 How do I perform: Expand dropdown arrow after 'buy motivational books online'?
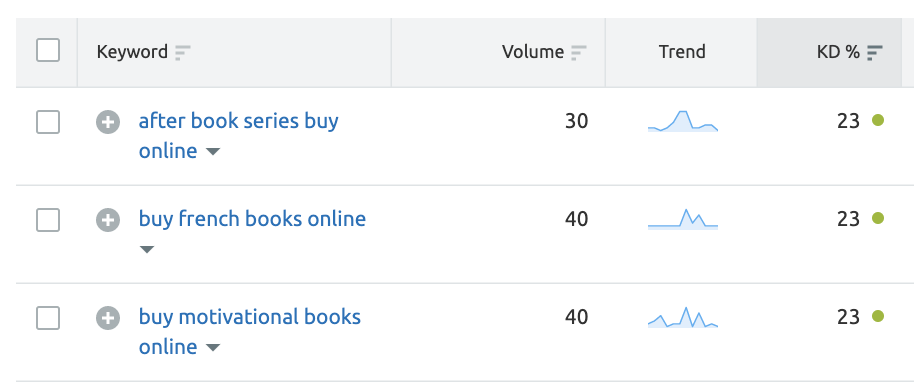pos(213,347)
